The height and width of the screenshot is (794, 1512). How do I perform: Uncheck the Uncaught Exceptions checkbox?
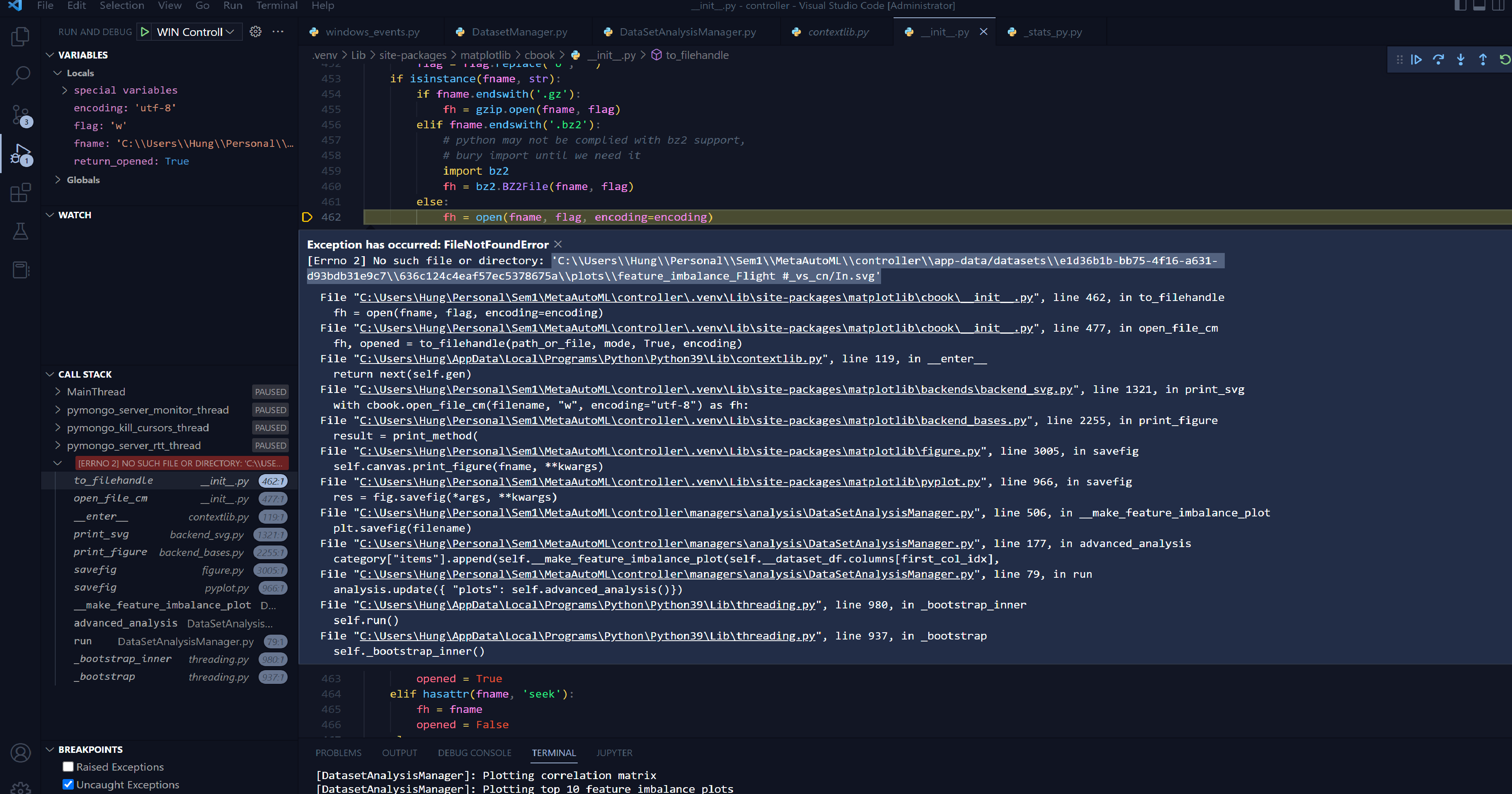pyautogui.click(x=68, y=785)
